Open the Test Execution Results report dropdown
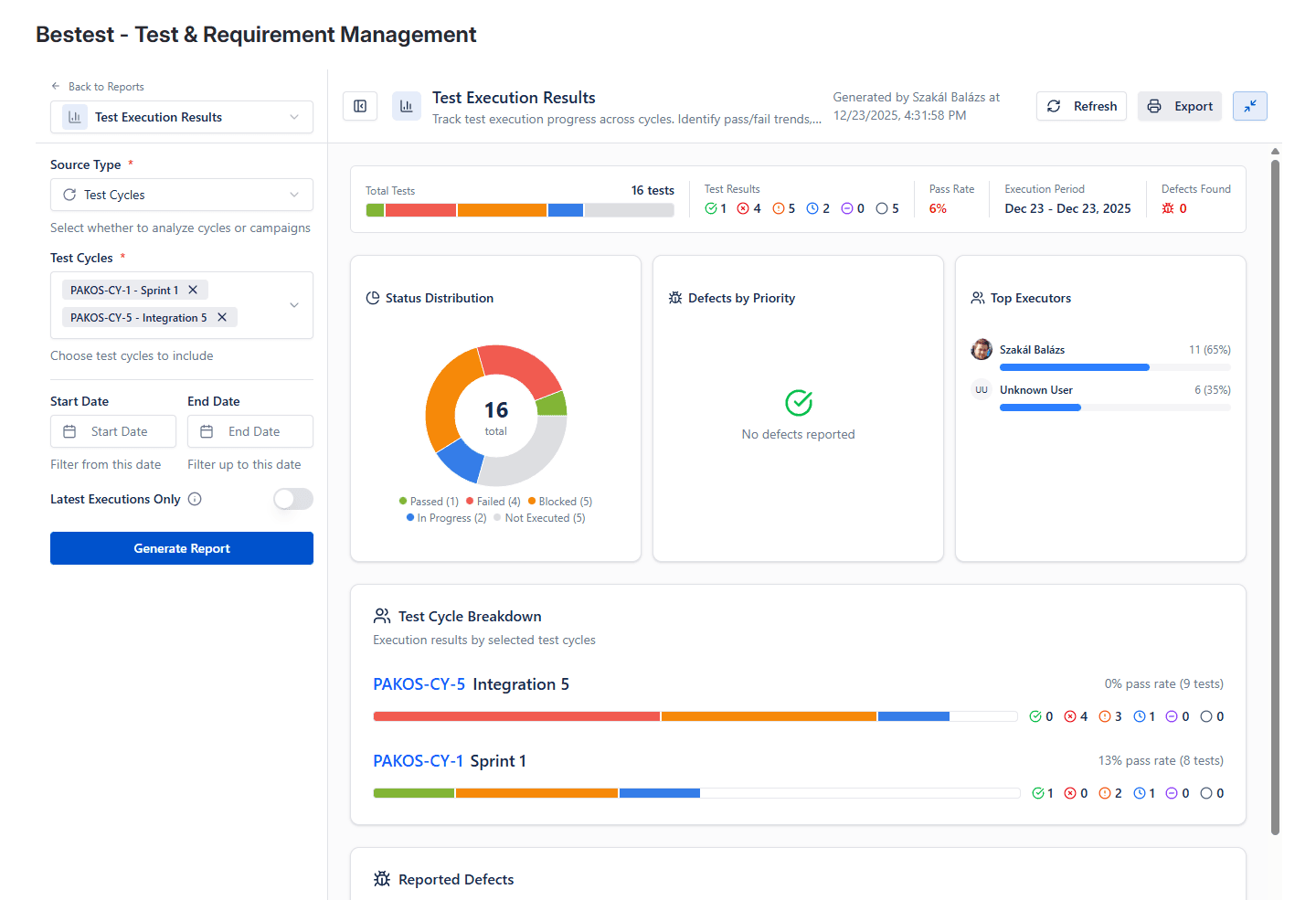 [182, 117]
